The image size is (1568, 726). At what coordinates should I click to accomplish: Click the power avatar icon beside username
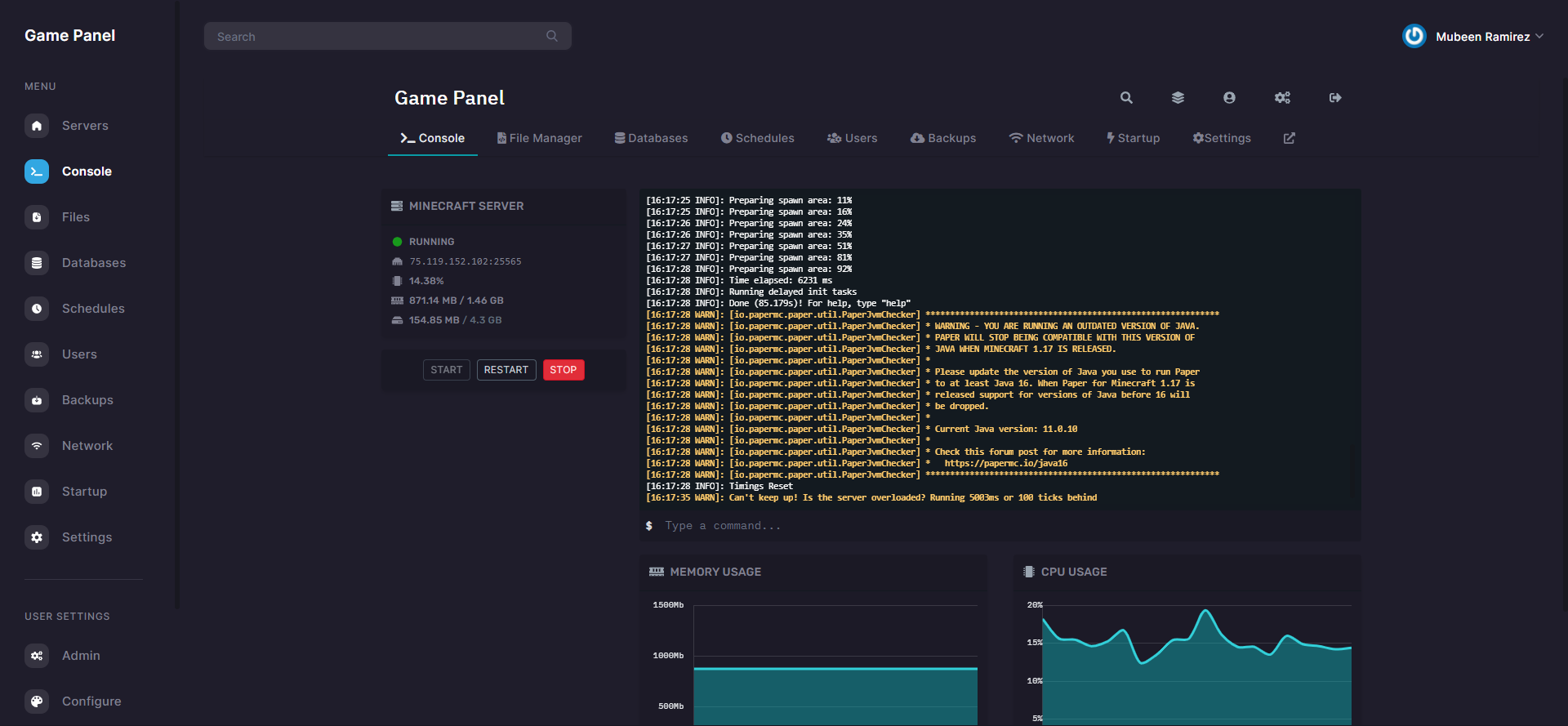tap(1414, 36)
